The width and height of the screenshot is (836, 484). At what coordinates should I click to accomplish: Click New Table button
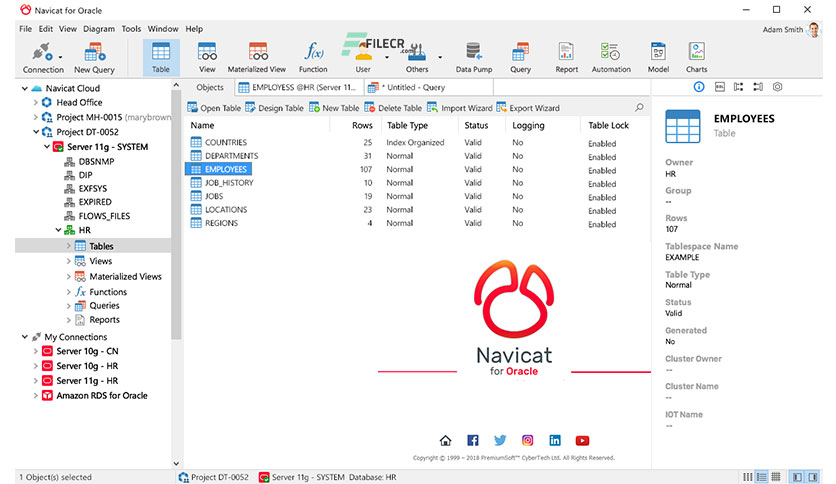point(334,108)
